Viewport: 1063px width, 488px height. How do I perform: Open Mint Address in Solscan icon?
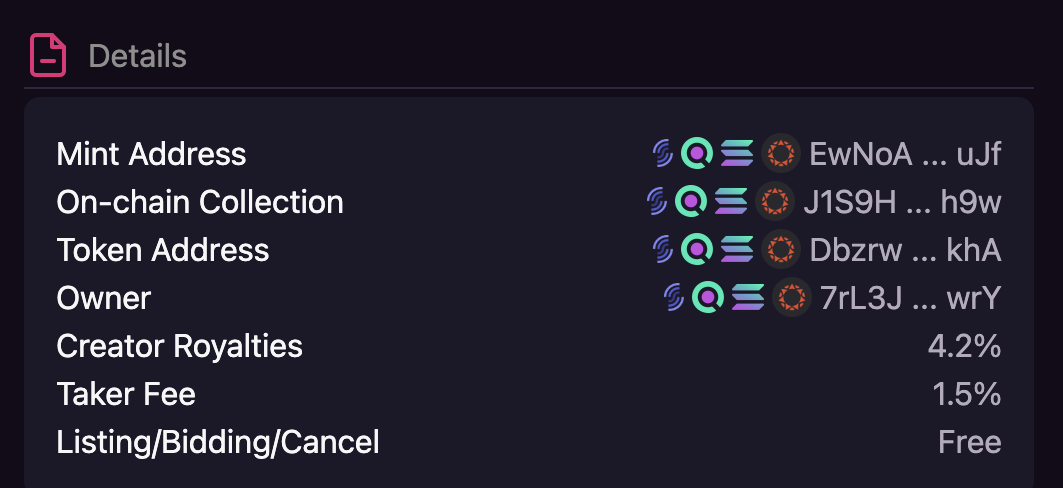(x=697, y=153)
